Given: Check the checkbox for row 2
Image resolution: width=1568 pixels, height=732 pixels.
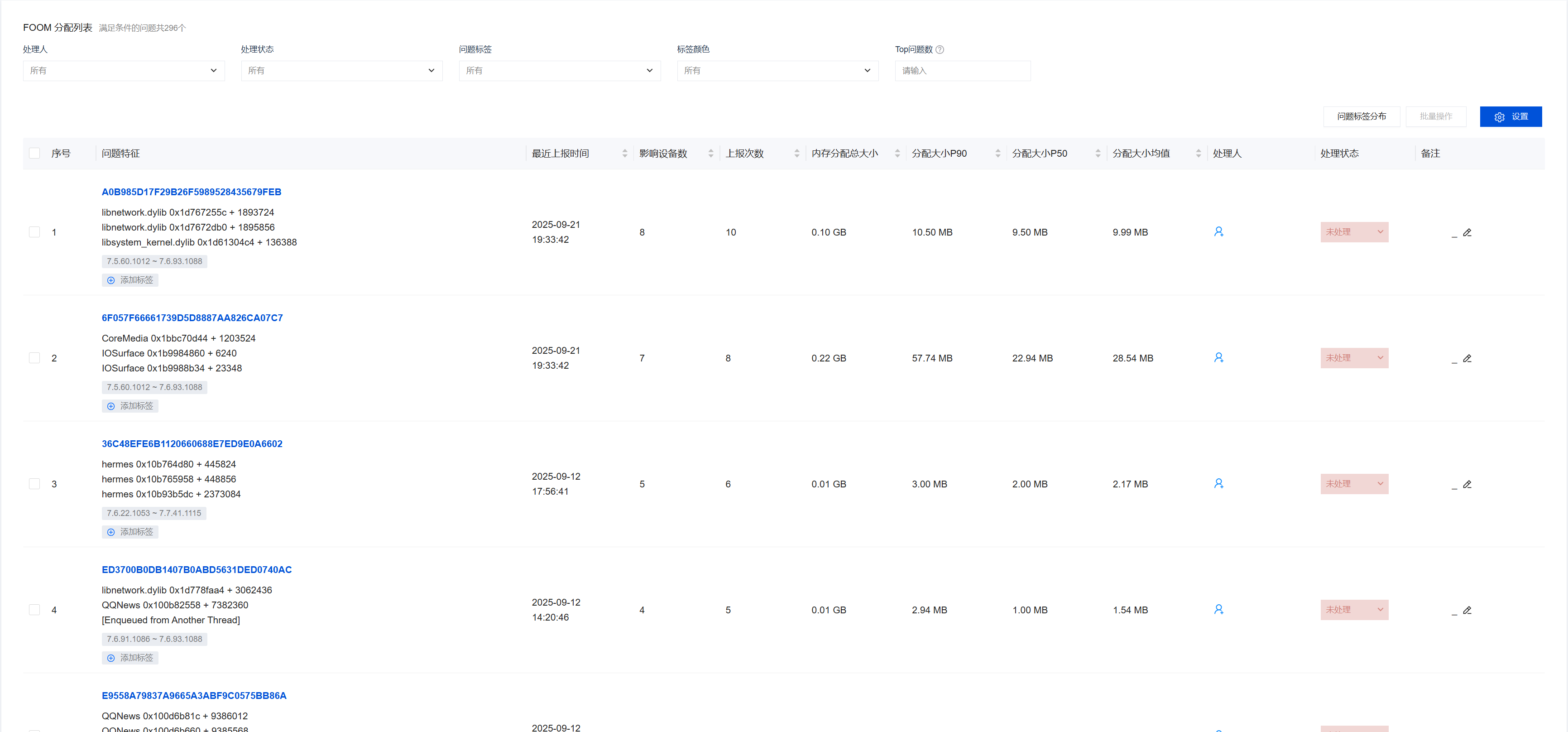Looking at the screenshot, I should pos(35,358).
